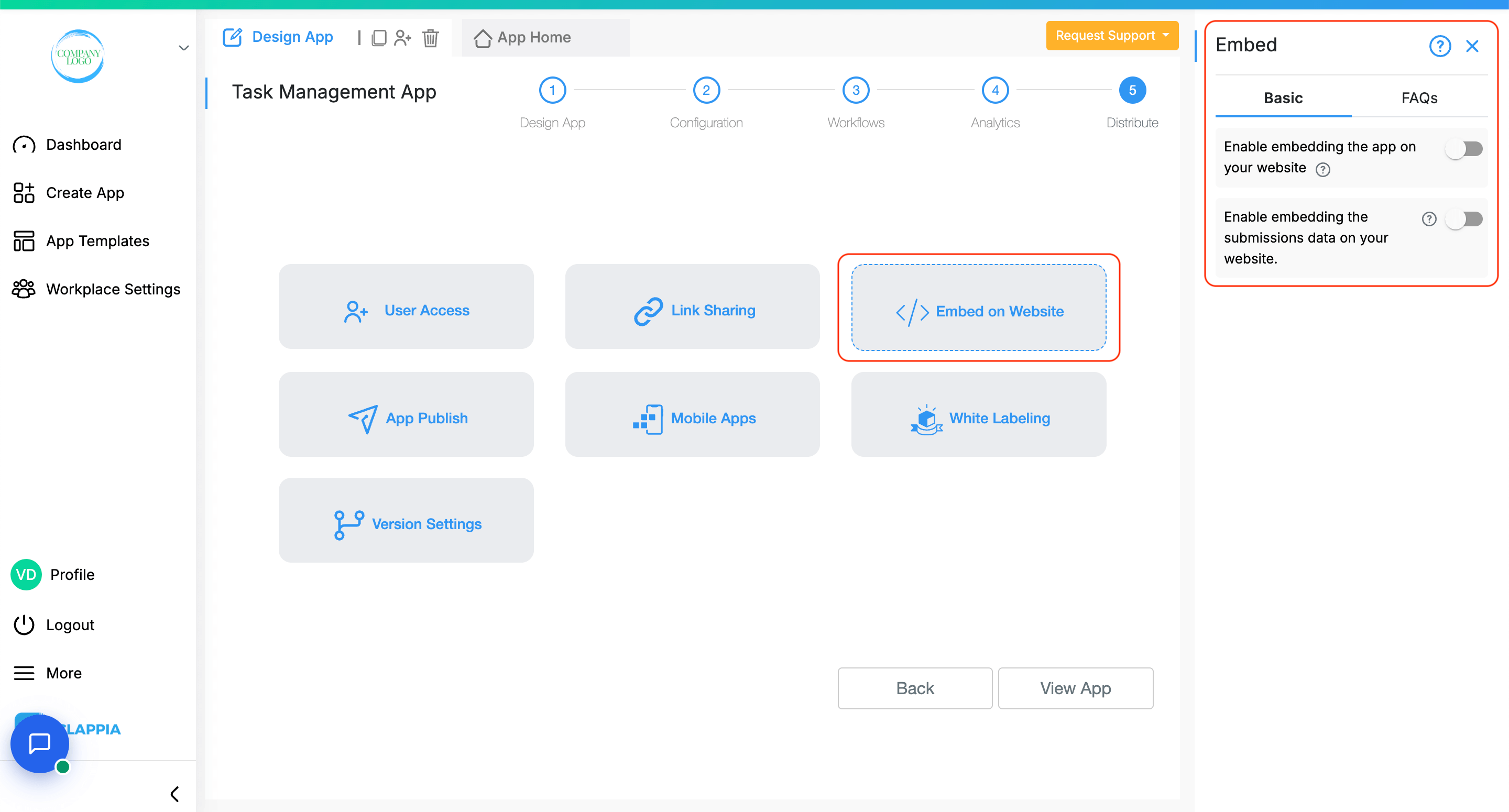Click the Version Settings branch icon
Screen dimensions: 1509x812
click(x=349, y=524)
